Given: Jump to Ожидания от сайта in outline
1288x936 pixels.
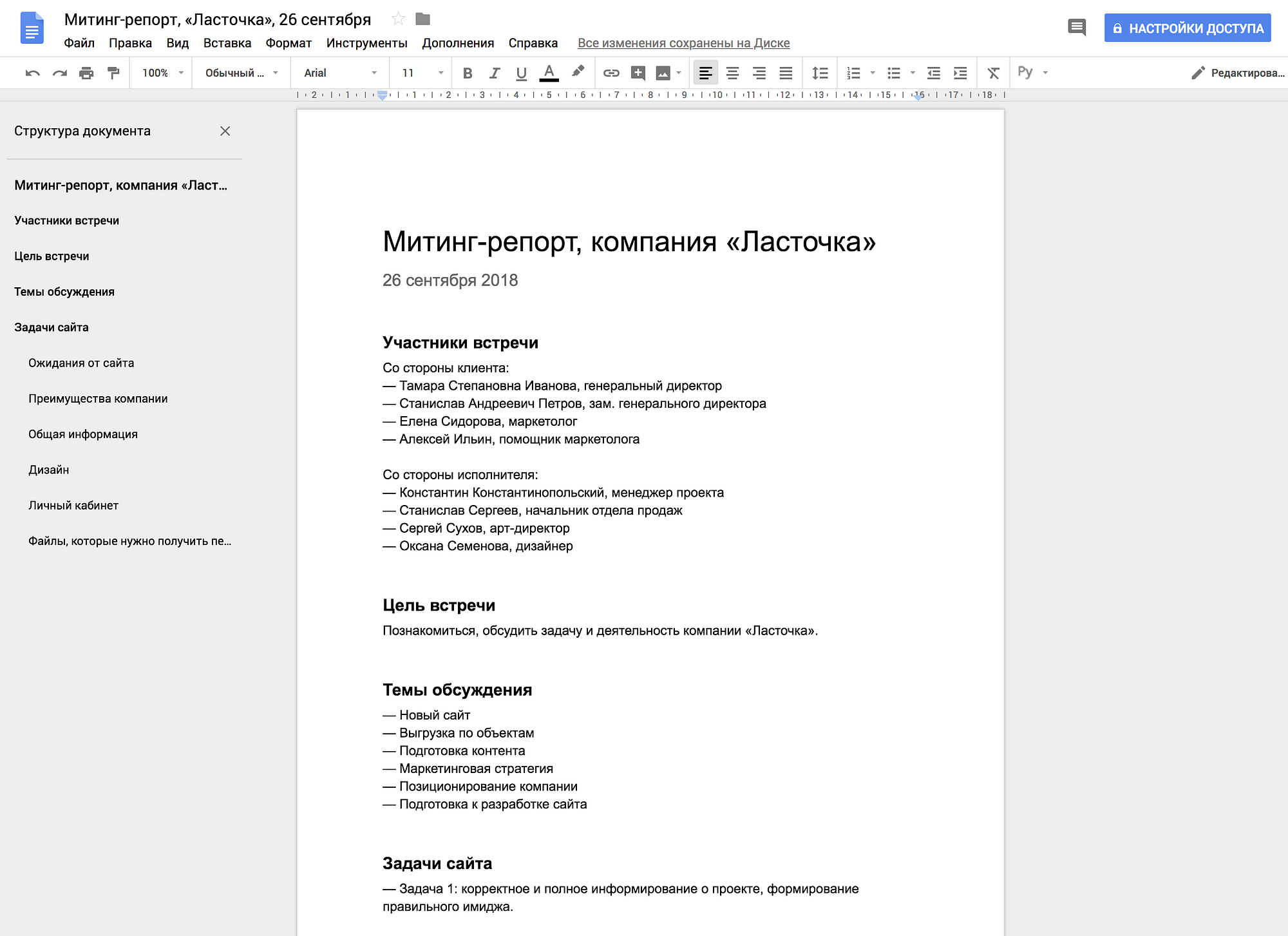Looking at the screenshot, I should coord(81,363).
